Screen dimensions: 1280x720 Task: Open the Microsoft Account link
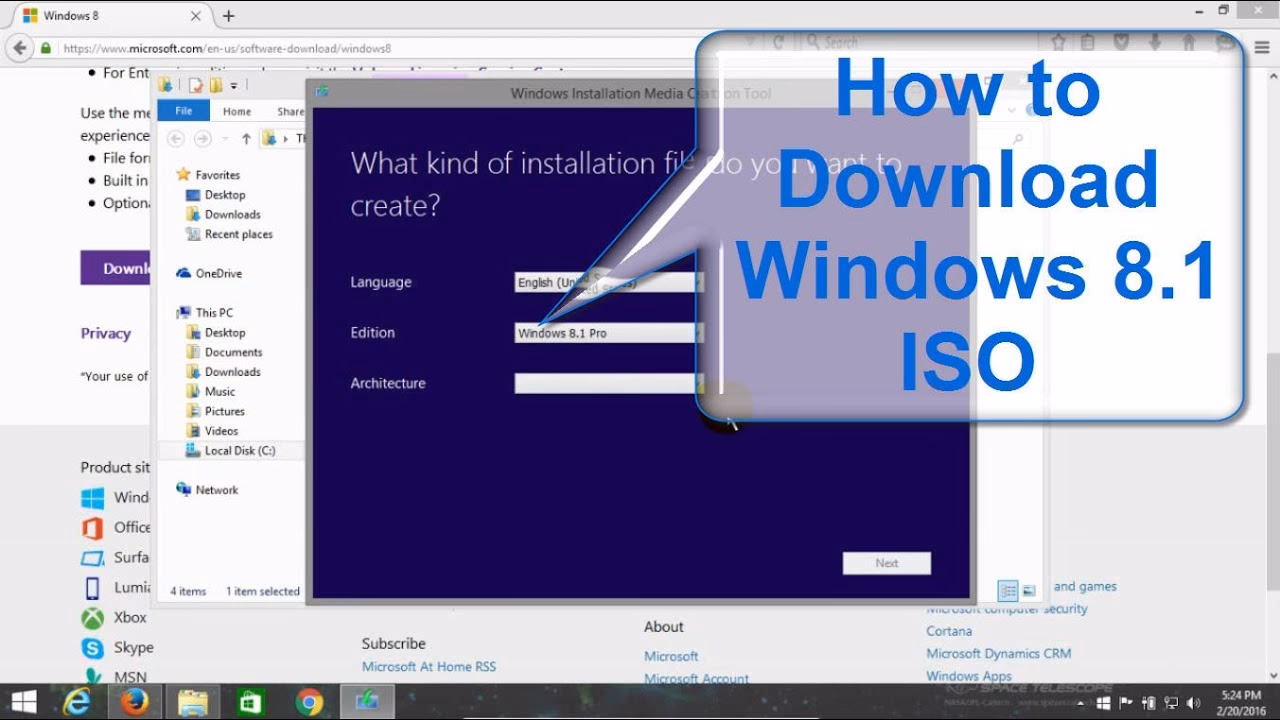coord(696,678)
